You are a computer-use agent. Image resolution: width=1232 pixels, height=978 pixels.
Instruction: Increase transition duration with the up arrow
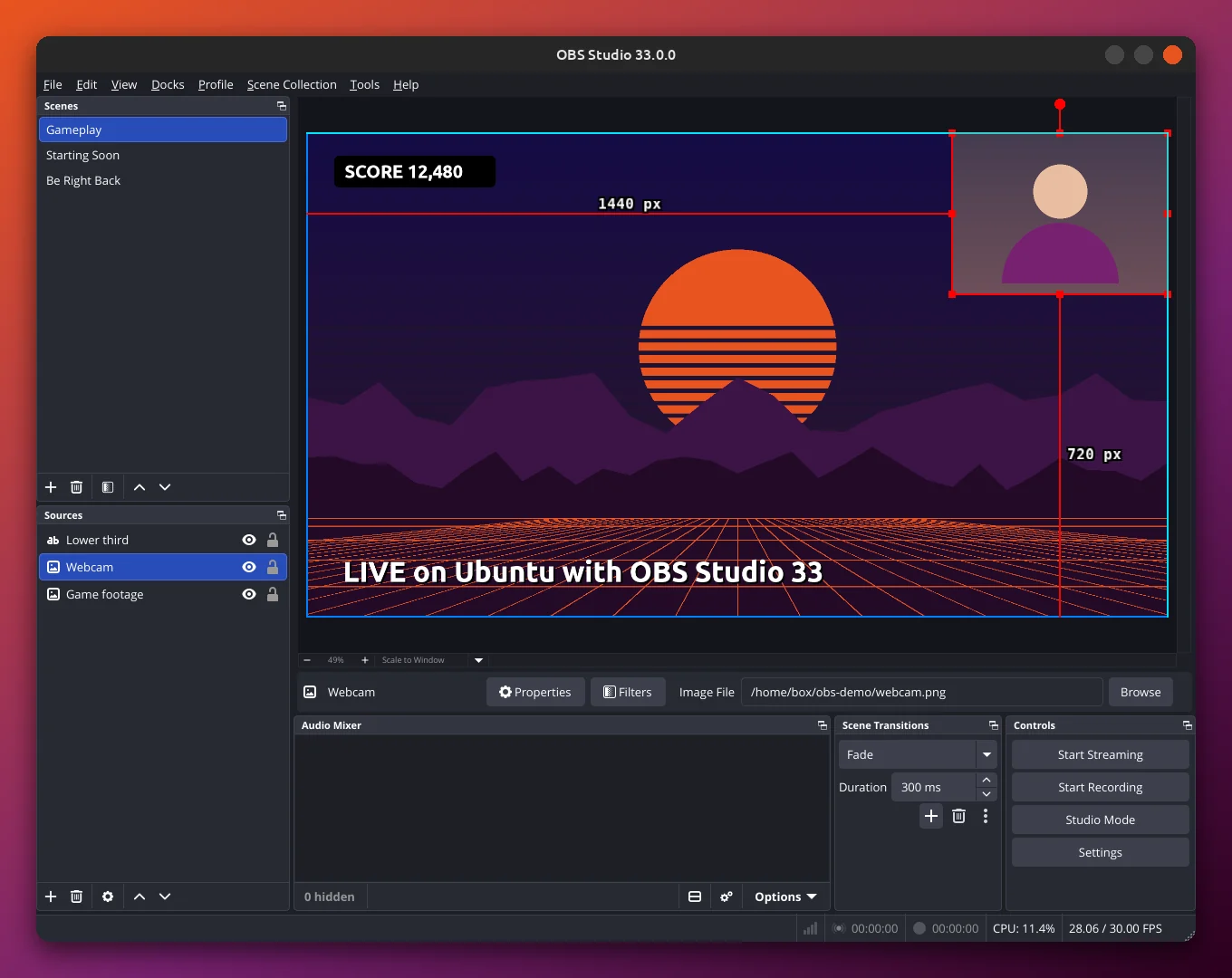click(987, 780)
